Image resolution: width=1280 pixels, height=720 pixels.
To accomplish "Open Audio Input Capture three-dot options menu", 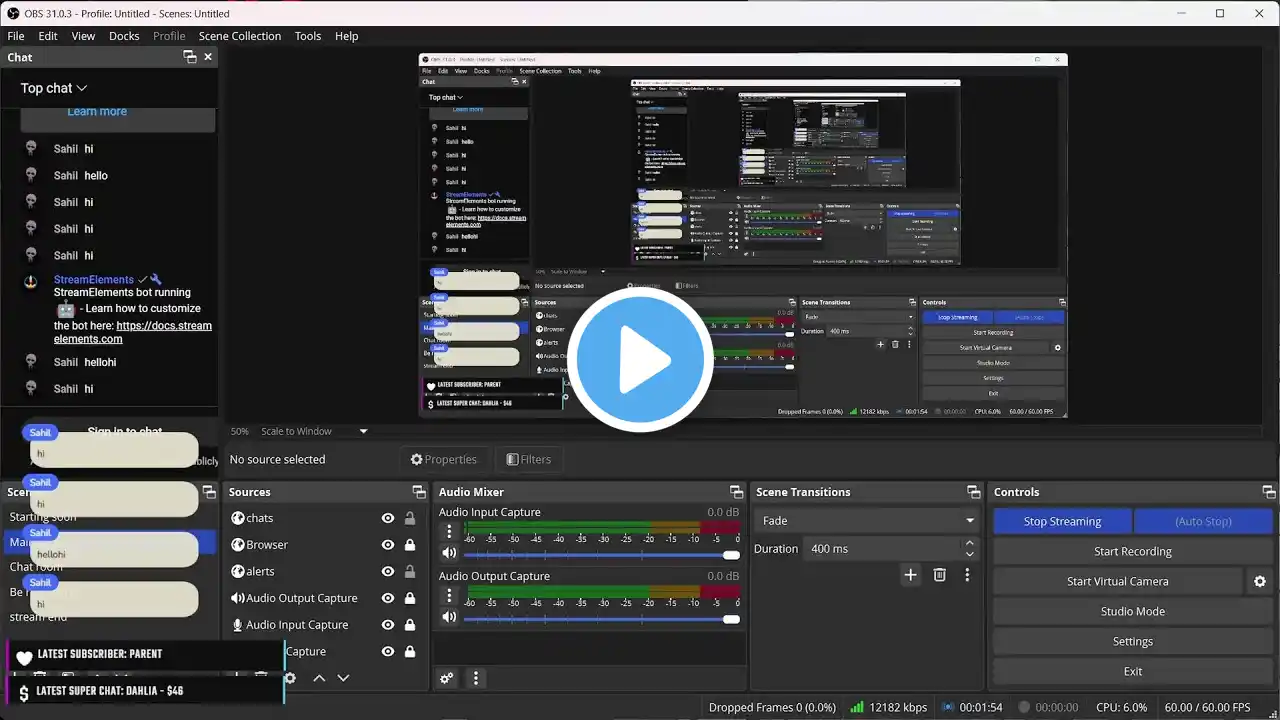I will (x=449, y=531).
